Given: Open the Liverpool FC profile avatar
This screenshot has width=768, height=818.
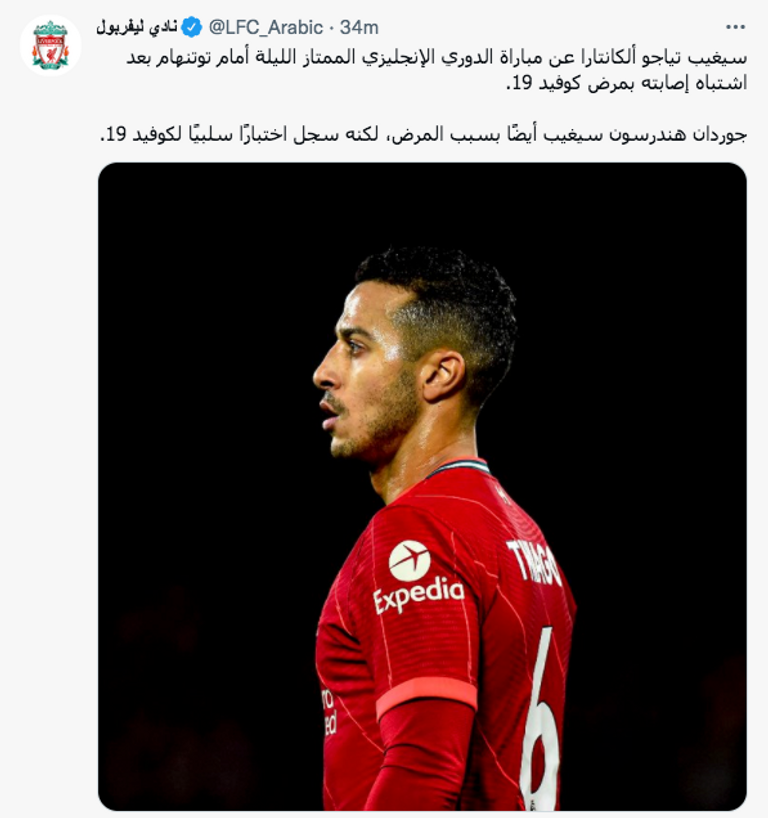Looking at the screenshot, I should 51,45.
